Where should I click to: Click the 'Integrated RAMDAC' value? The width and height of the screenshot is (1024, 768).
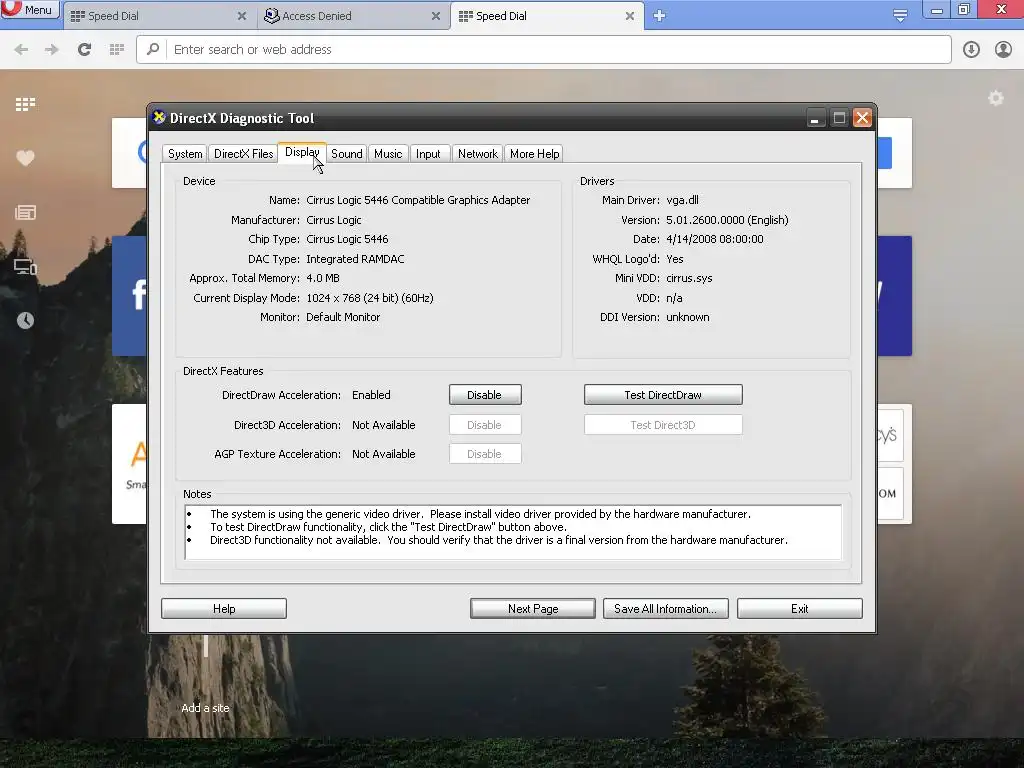click(x=355, y=259)
